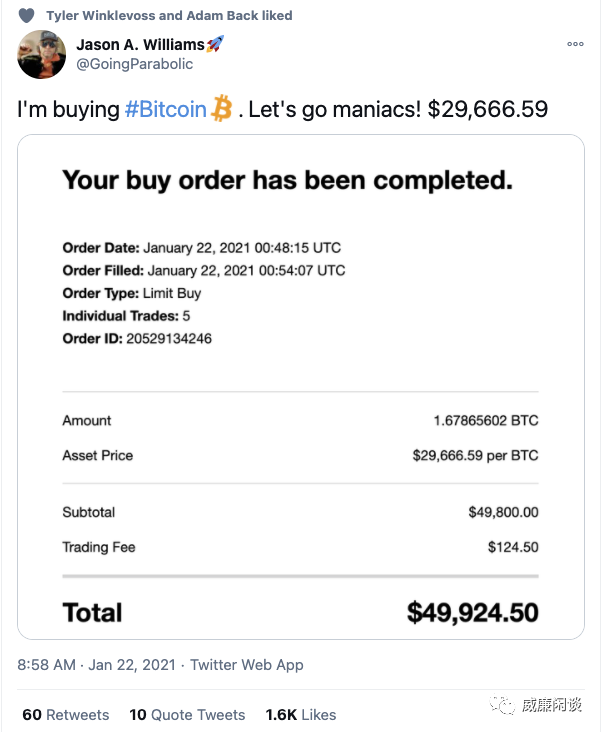
Task: Click the $49,924.50 total amount
Action: tap(472, 613)
